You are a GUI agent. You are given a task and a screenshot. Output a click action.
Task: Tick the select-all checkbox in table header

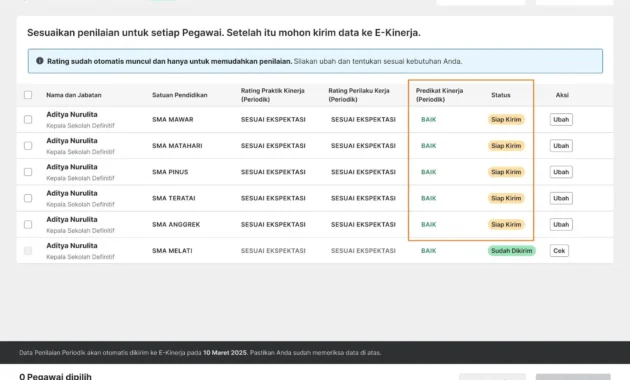tap(28, 95)
